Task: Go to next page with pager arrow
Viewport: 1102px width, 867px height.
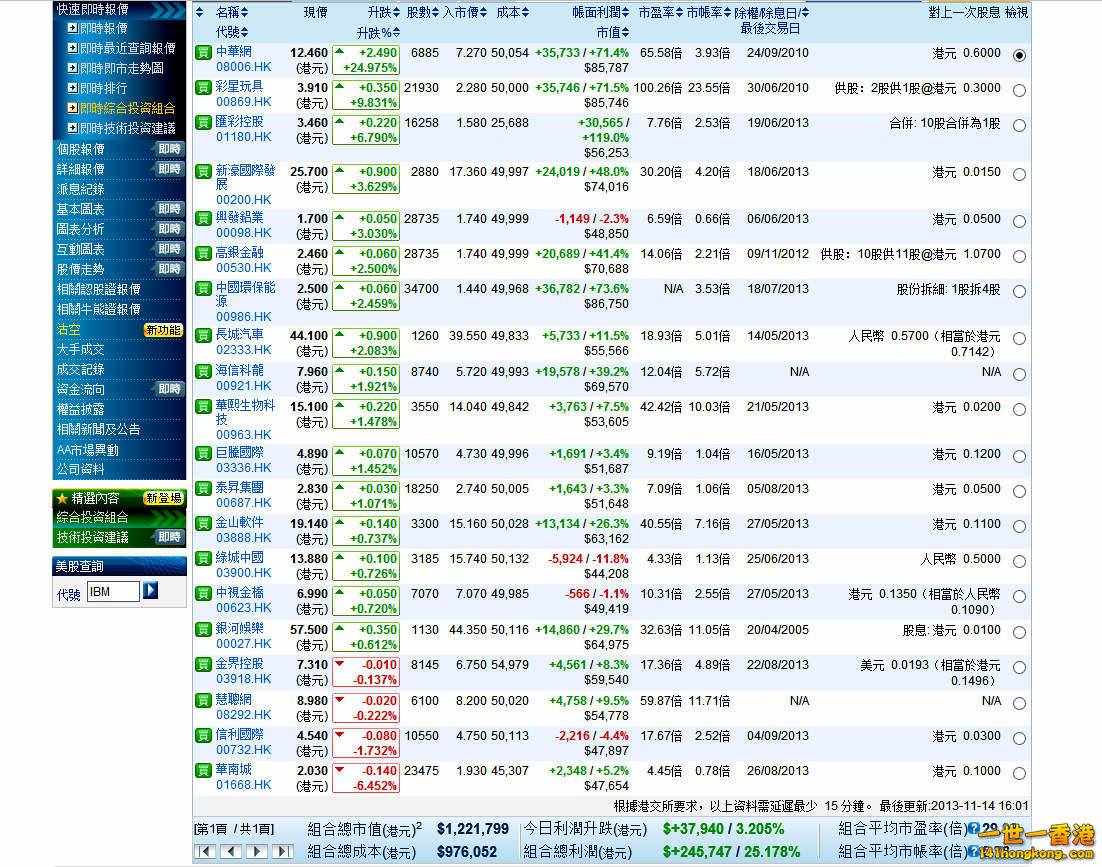Action: 257,852
